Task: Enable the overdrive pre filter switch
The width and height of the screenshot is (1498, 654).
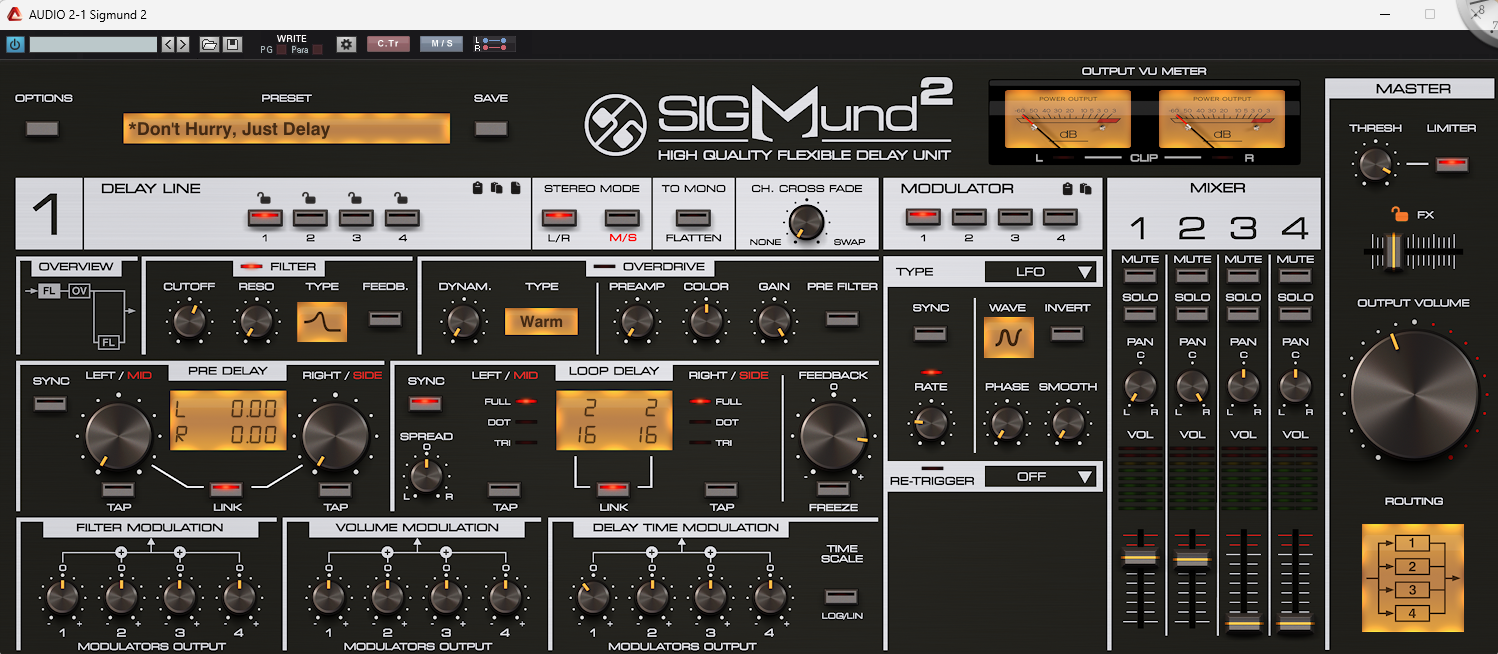Action: click(x=842, y=319)
